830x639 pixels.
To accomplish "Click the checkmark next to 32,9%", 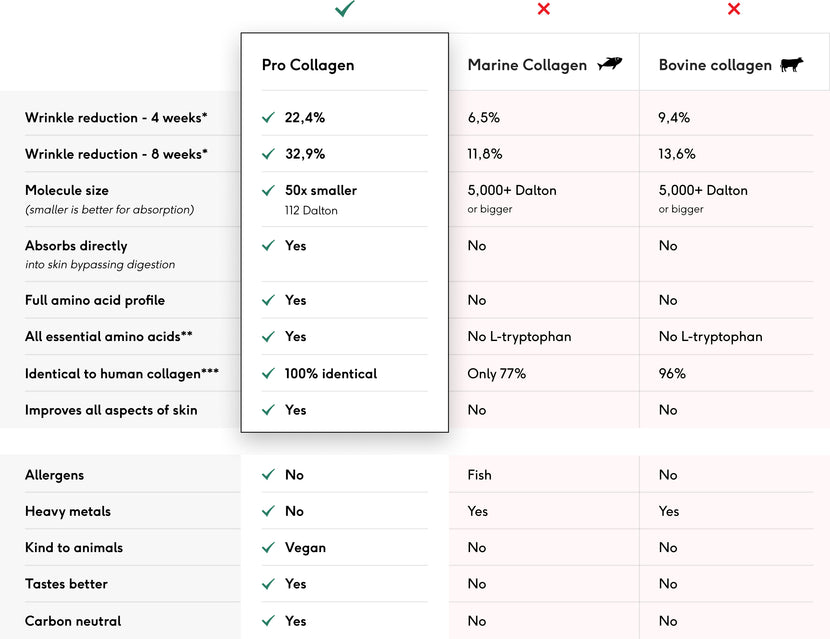I will pyautogui.click(x=268, y=154).
